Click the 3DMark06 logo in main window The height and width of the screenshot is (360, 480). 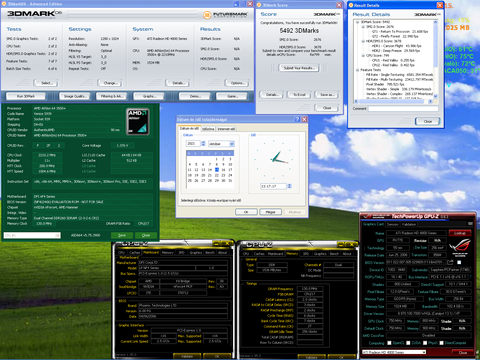pyautogui.click(x=34, y=14)
